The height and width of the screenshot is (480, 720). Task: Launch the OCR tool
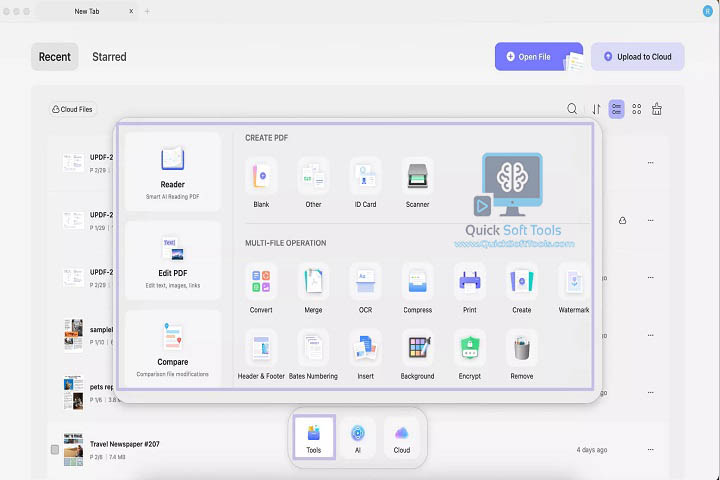pos(365,288)
